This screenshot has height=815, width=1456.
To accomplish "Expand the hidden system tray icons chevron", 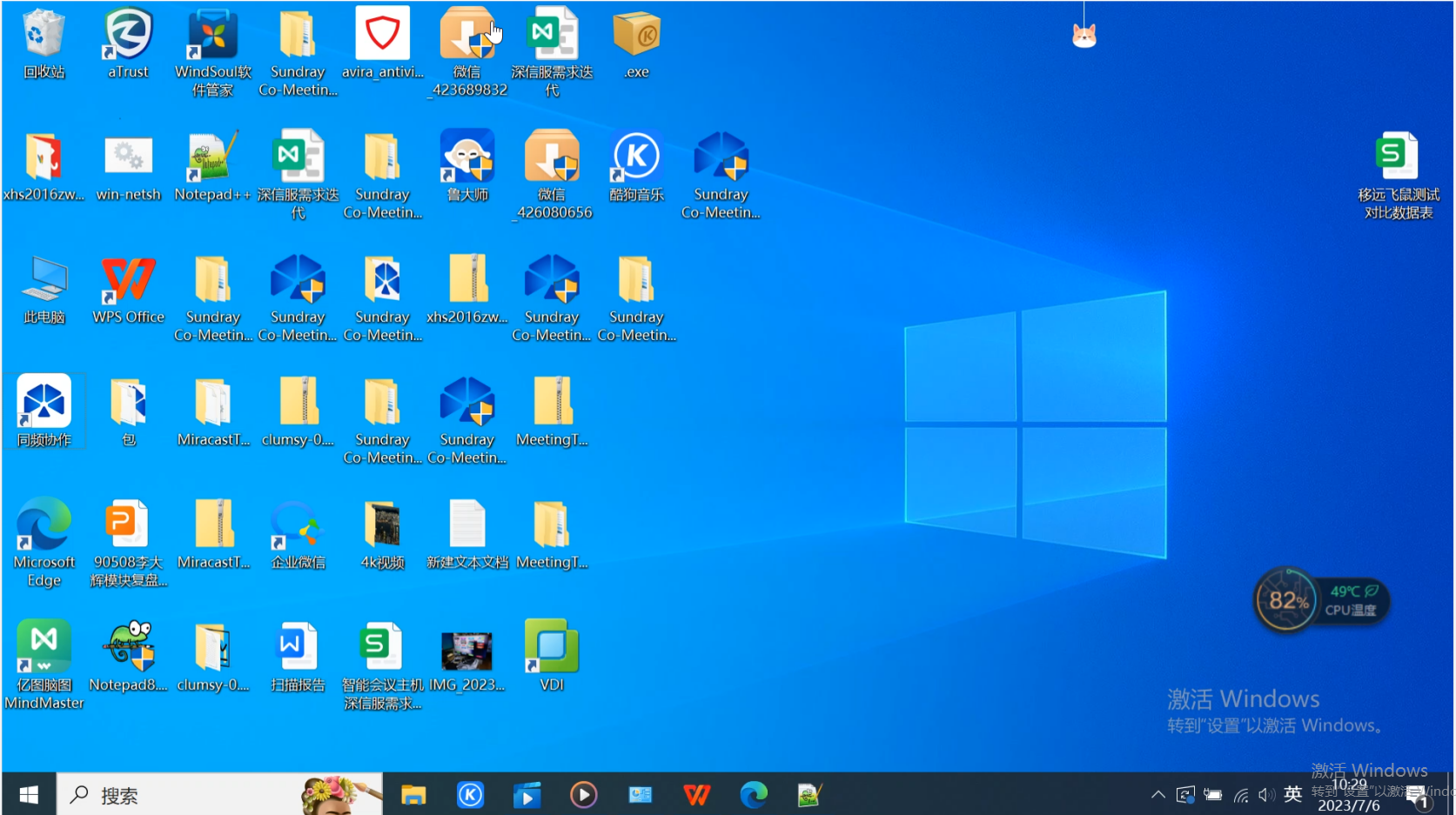I will coord(1157,794).
